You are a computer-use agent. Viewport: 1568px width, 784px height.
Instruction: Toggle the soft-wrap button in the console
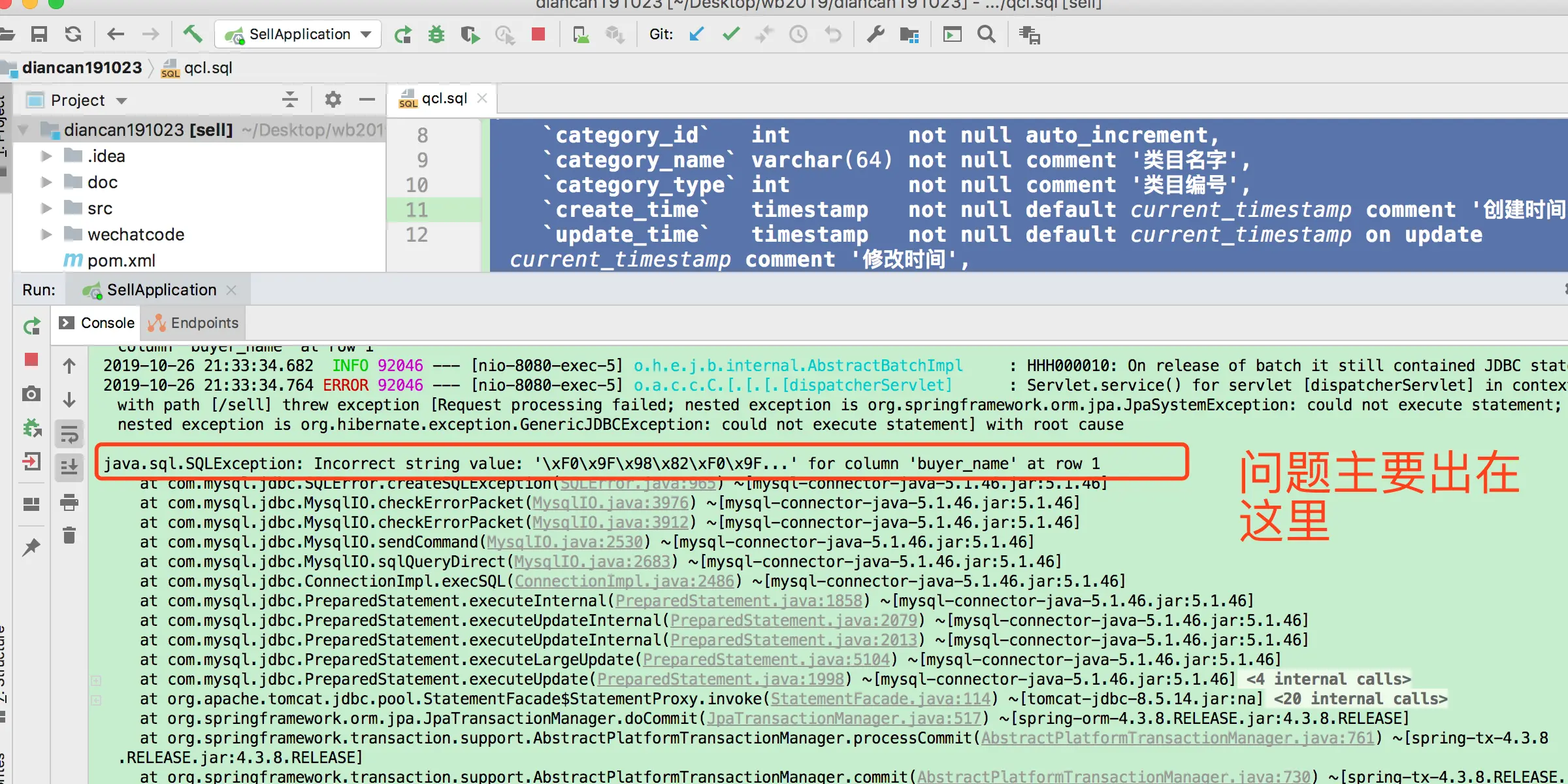pyautogui.click(x=69, y=434)
